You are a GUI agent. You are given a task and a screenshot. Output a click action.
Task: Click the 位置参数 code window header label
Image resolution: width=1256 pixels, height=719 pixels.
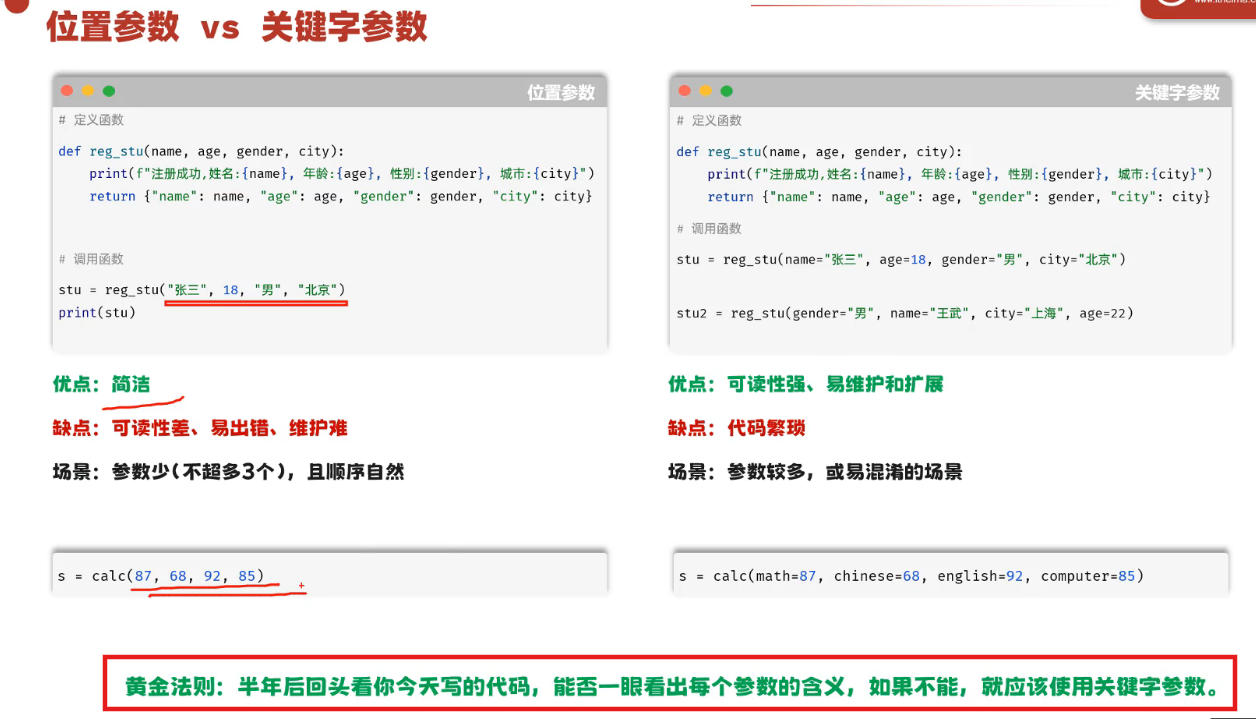tap(561, 92)
